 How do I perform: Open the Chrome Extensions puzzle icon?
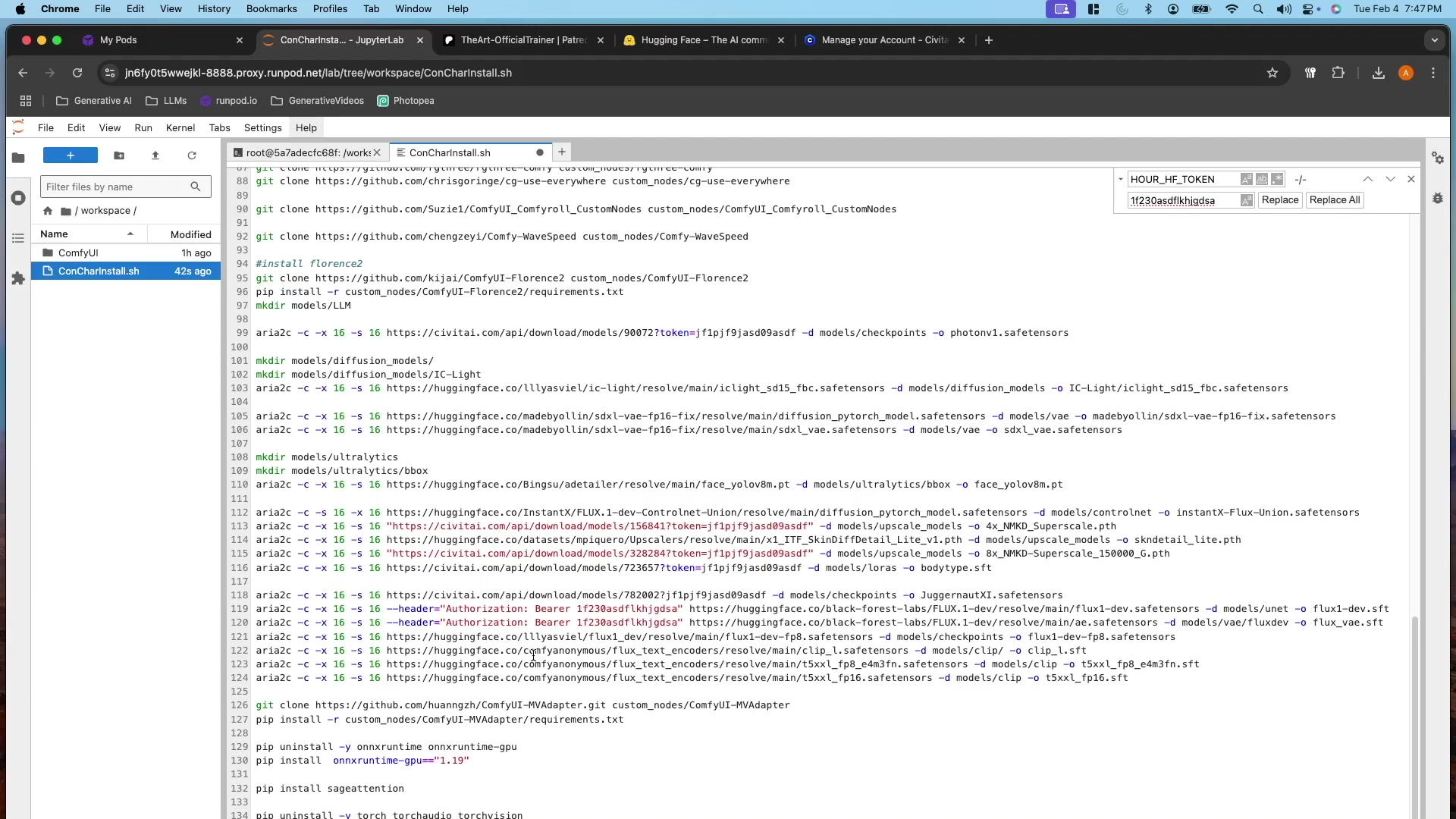(1338, 73)
